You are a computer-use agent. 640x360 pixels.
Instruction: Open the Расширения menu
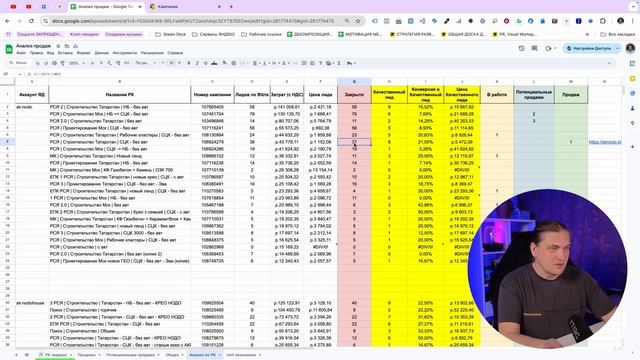pos(152,53)
